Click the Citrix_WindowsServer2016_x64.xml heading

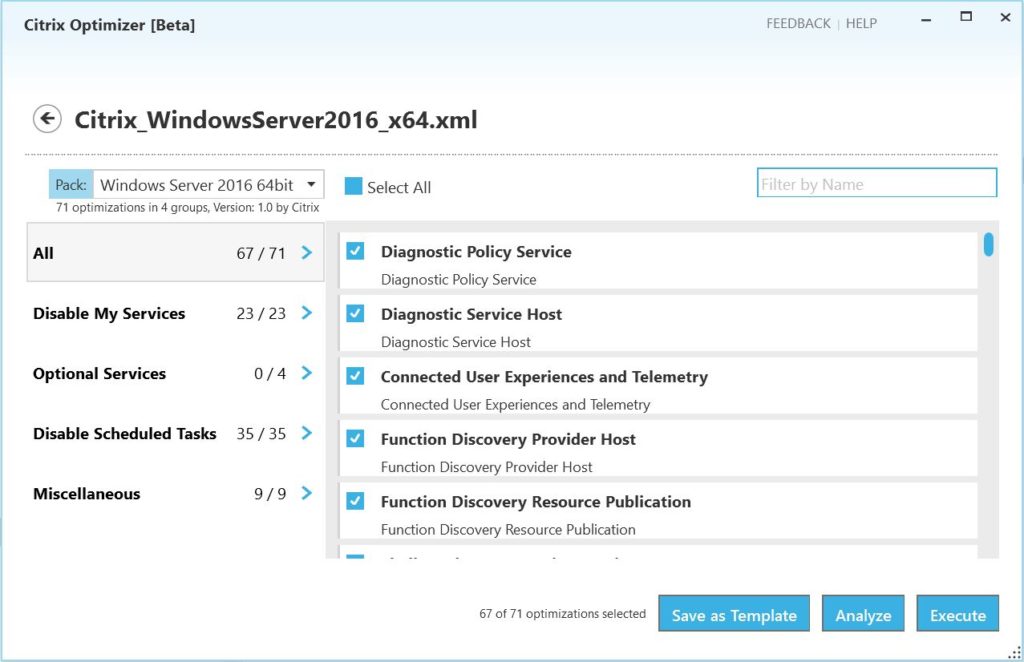coord(276,120)
